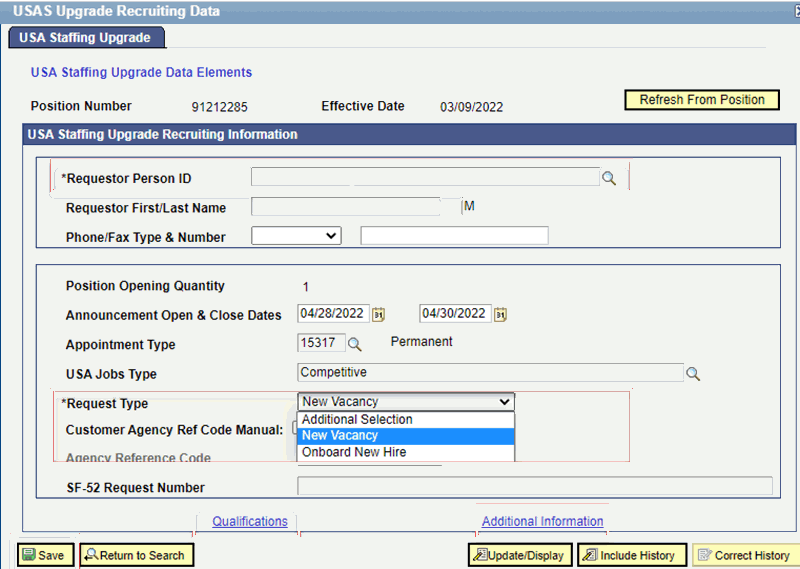Choose Onboard New Hire option

406,452
